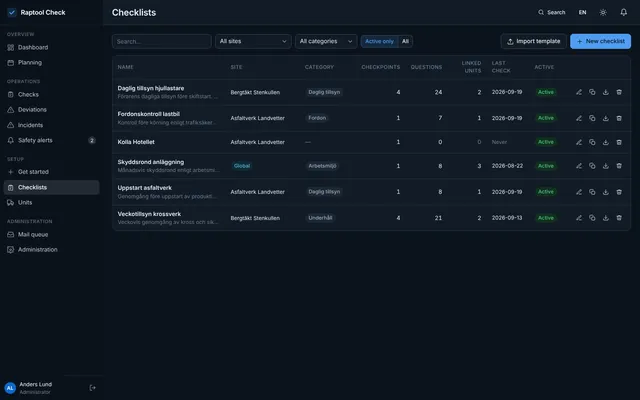Download the Kolla Hotellet checklist

pyautogui.click(x=606, y=142)
